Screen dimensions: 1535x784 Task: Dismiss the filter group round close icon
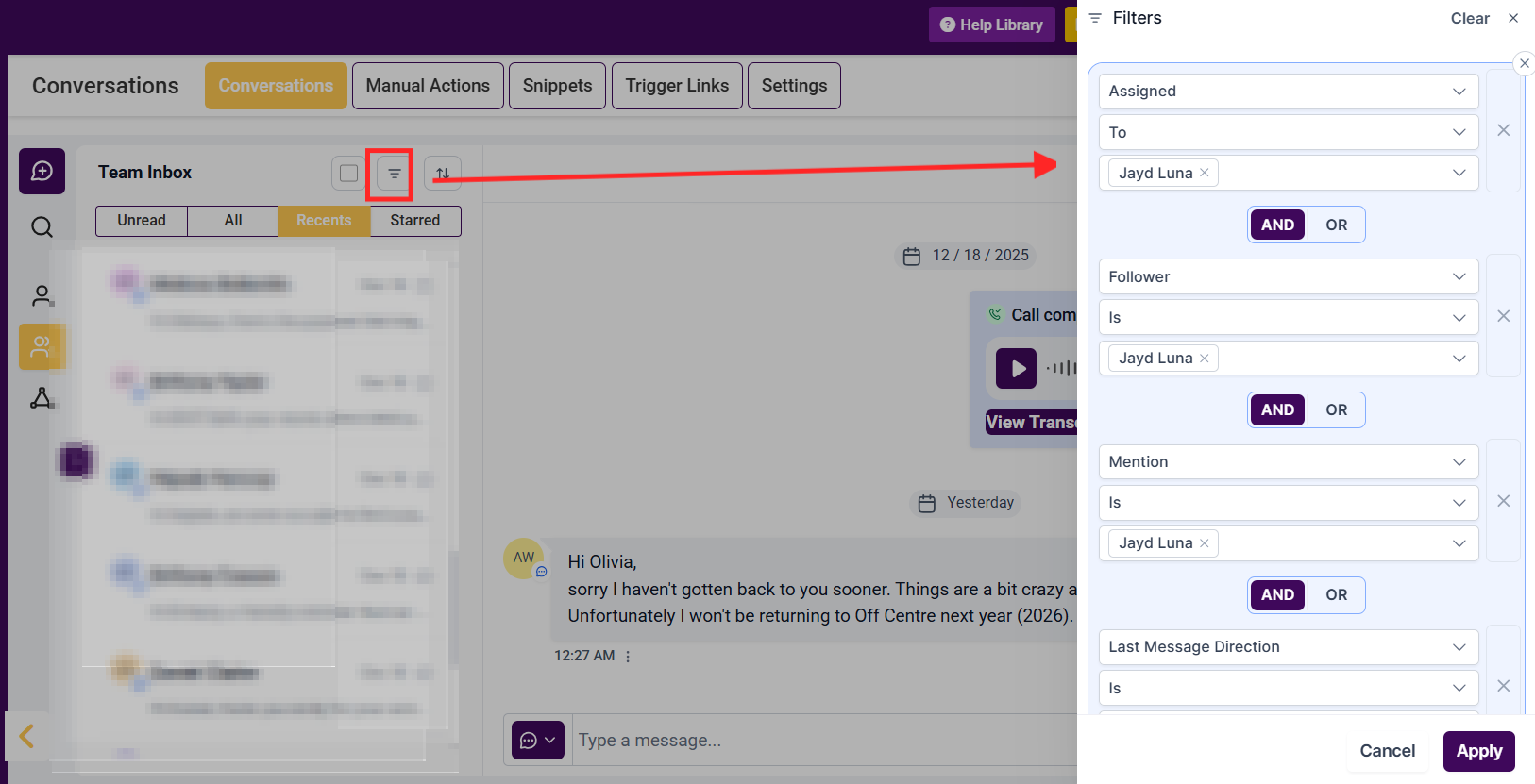coord(1524,63)
